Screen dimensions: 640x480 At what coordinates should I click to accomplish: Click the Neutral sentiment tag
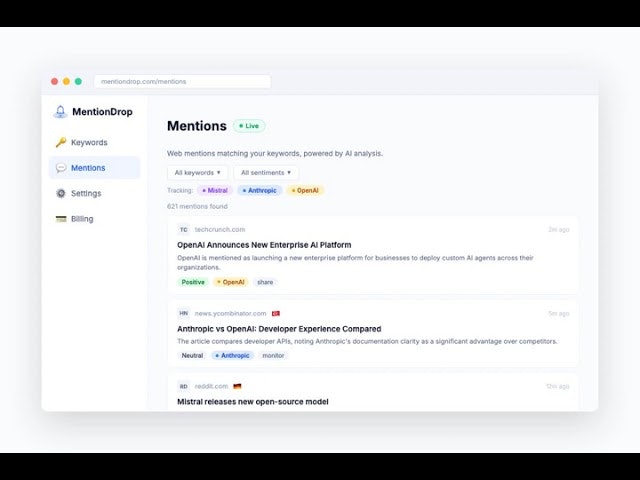[x=192, y=356]
